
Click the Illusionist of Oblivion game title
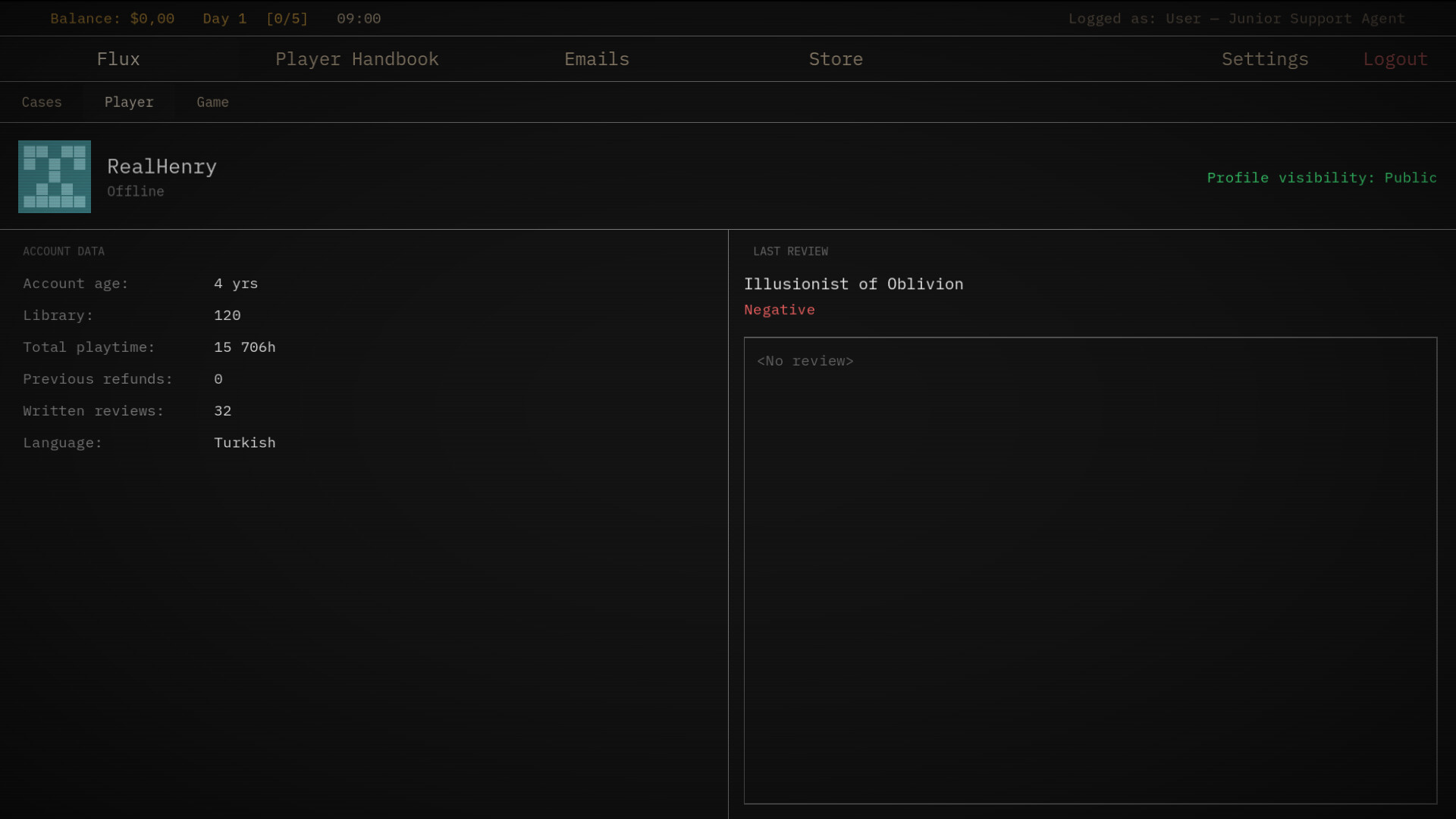[854, 284]
